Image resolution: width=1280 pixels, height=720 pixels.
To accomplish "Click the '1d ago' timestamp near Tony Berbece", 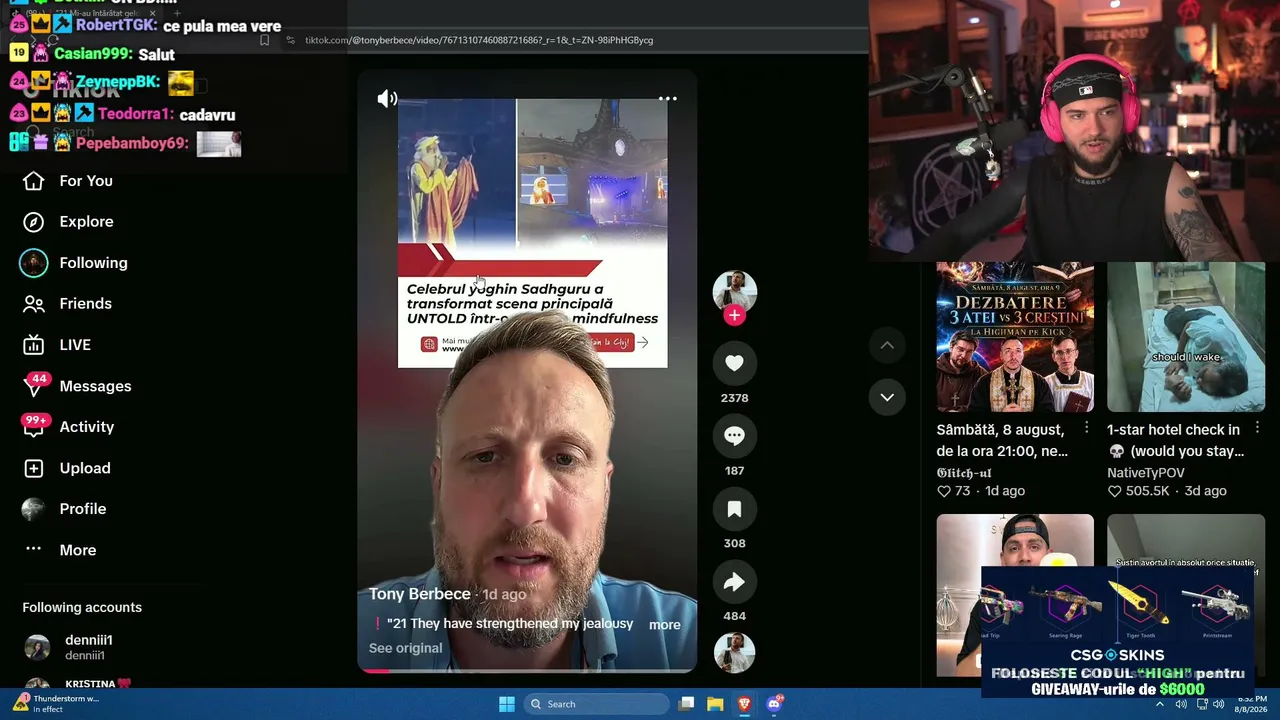I will pyautogui.click(x=504, y=594).
